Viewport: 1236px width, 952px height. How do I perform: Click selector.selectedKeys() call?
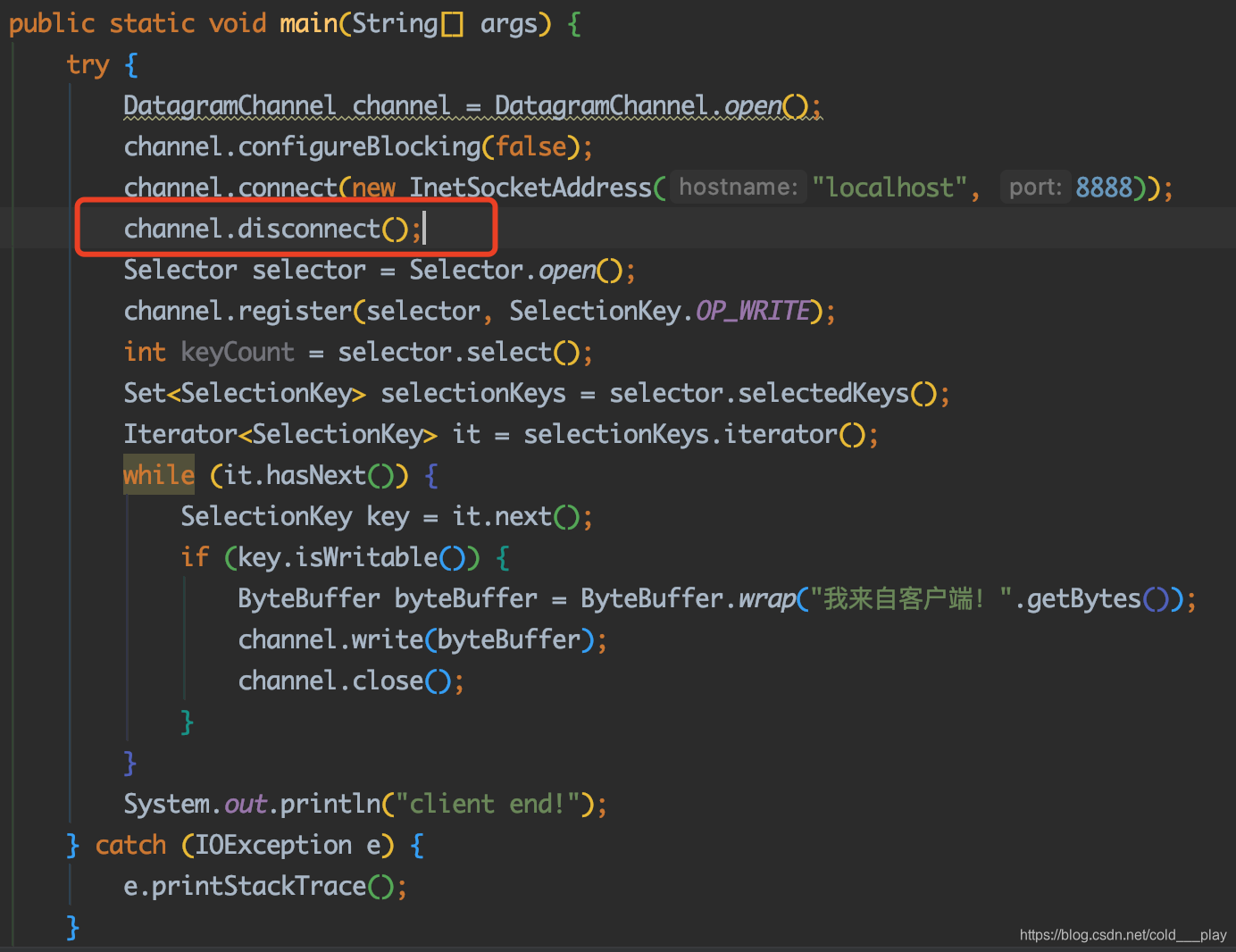pos(773,393)
